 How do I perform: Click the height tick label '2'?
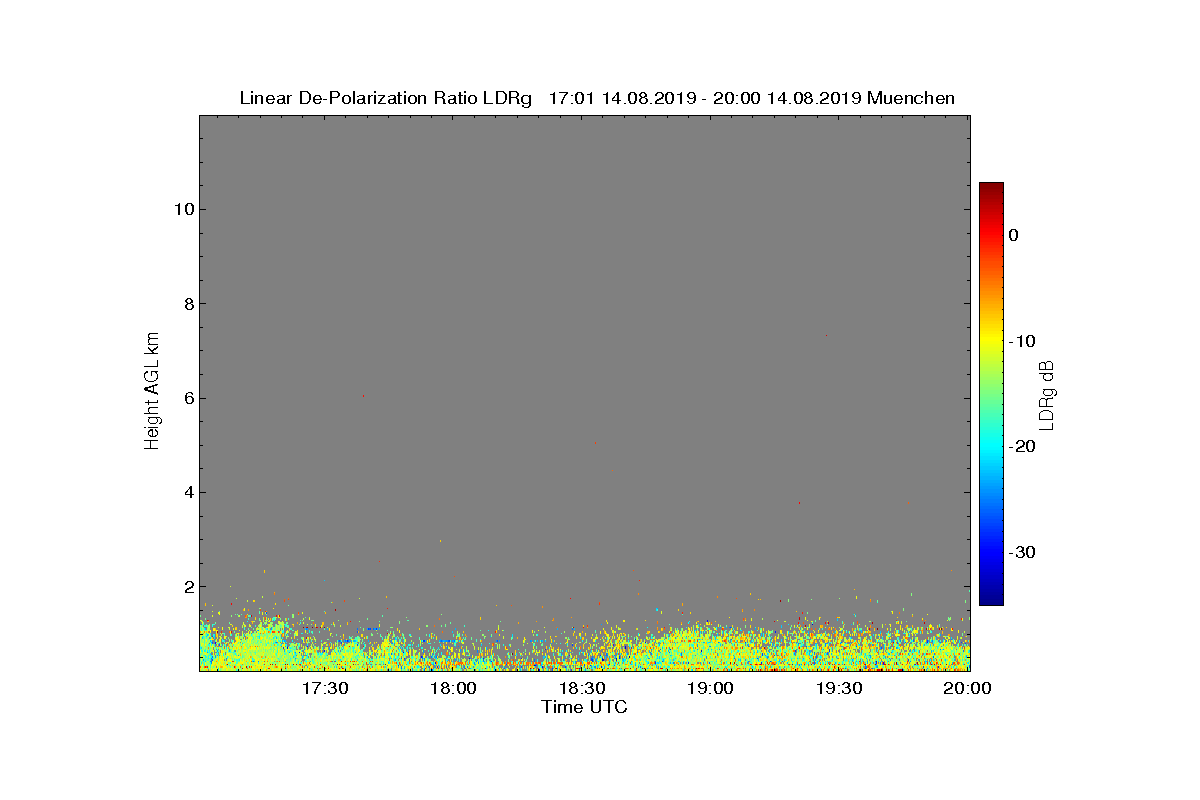click(x=187, y=587)
